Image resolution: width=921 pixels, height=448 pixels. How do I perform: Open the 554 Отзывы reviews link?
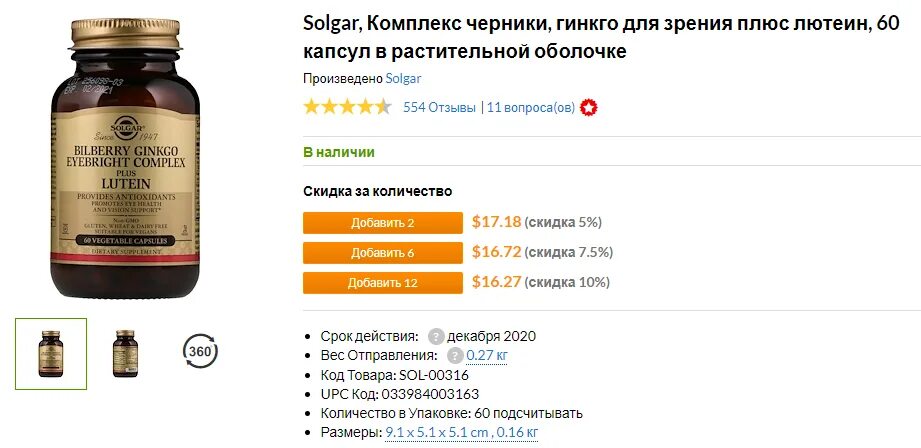439,108
